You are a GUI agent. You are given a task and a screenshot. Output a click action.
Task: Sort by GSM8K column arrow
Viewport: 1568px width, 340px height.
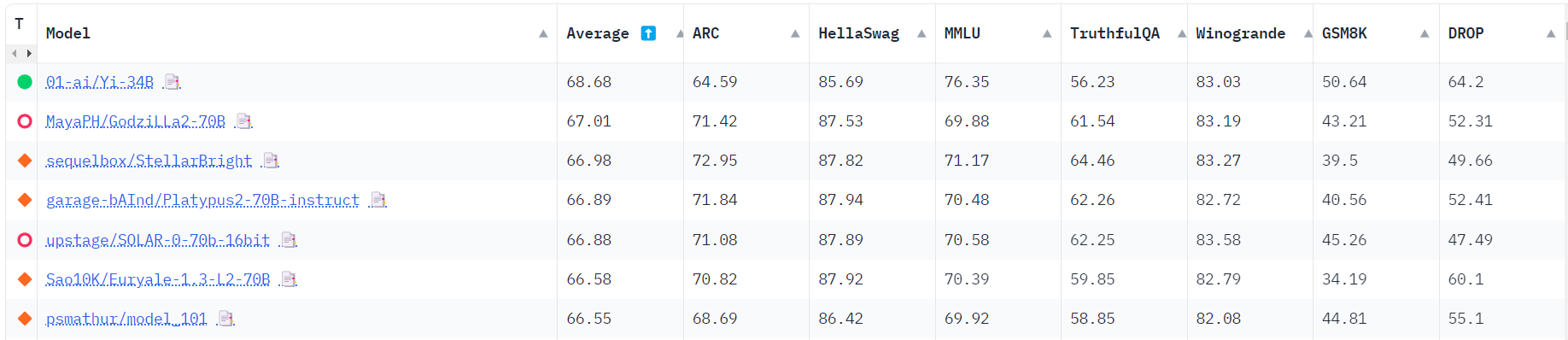(x=1425, y=34)
